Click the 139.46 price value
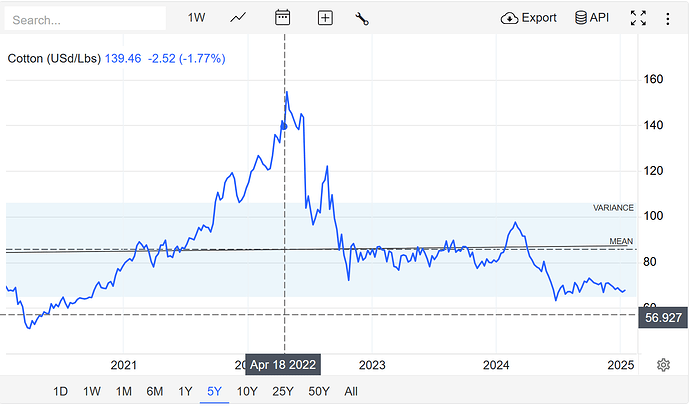 123,59
